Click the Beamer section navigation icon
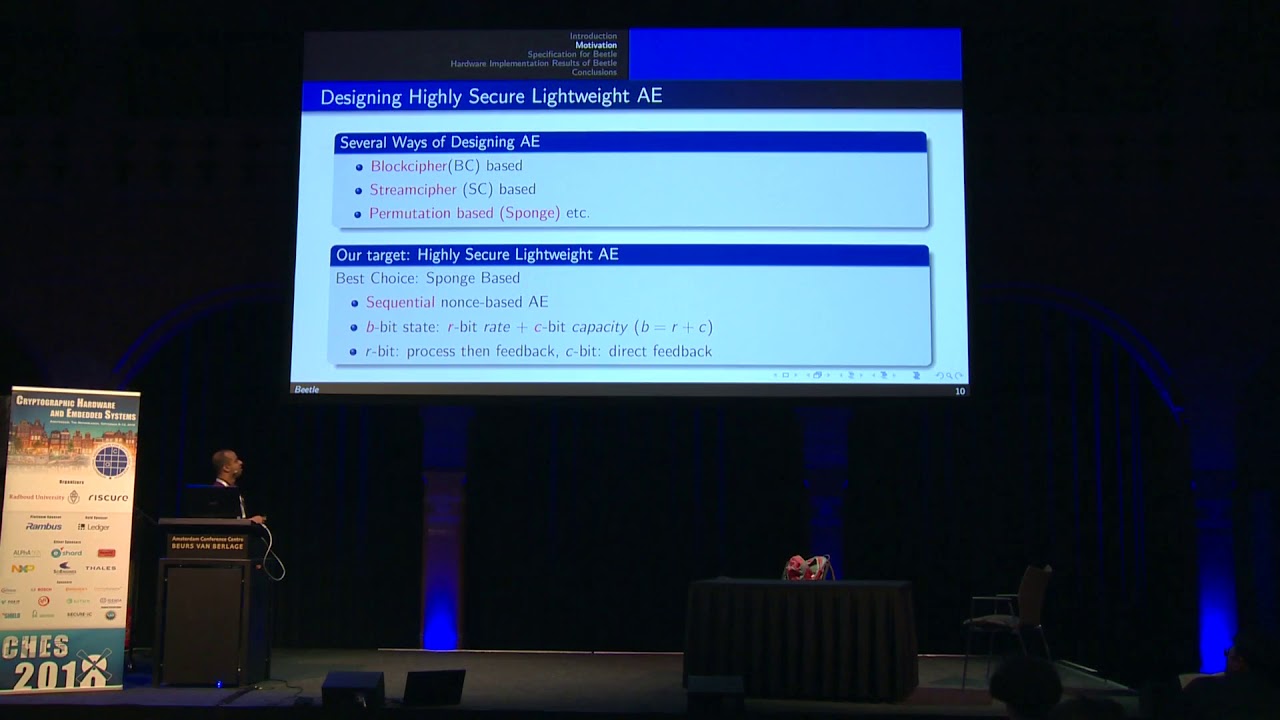 [x=884, y=376]
